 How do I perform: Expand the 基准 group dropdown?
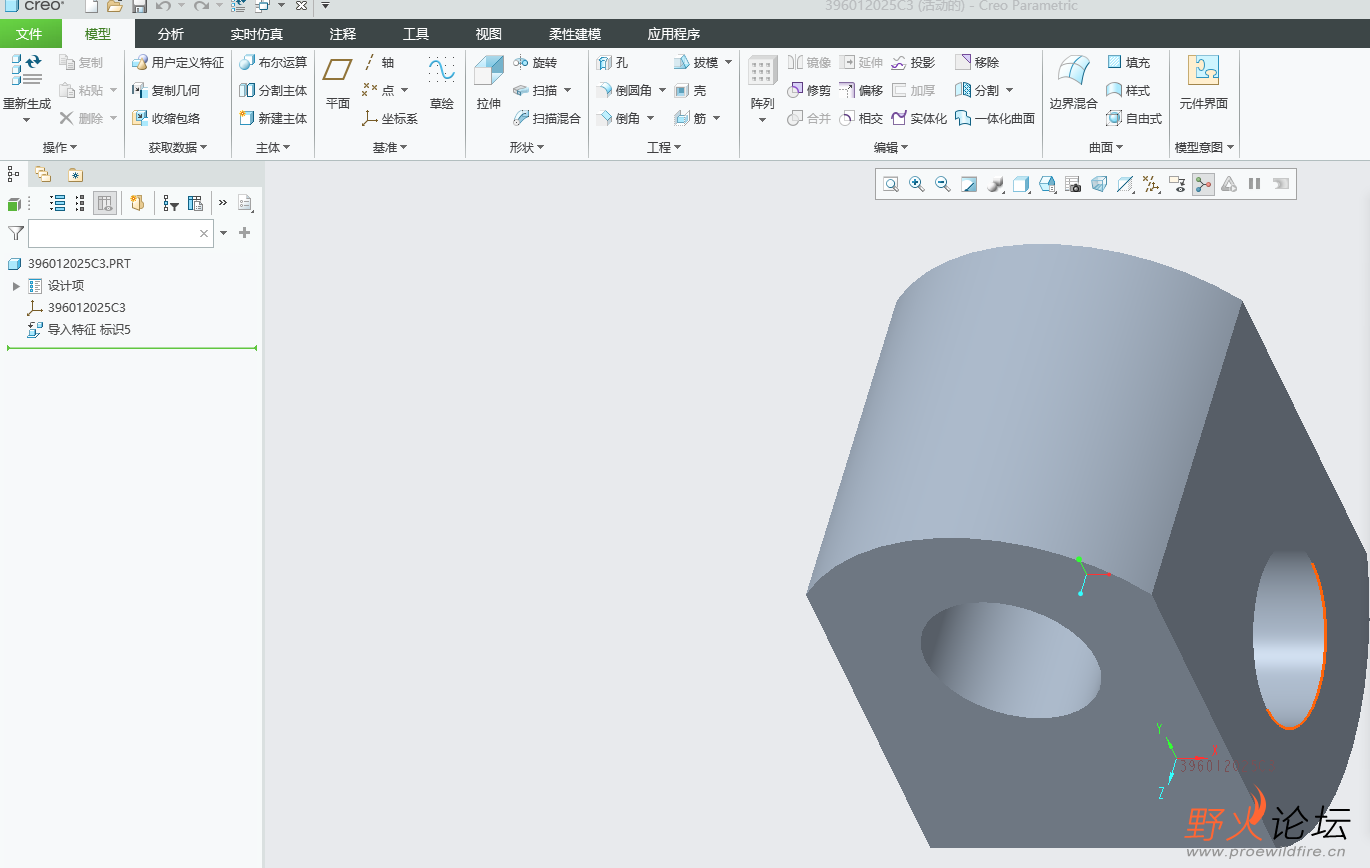click(x=390, y=147)
